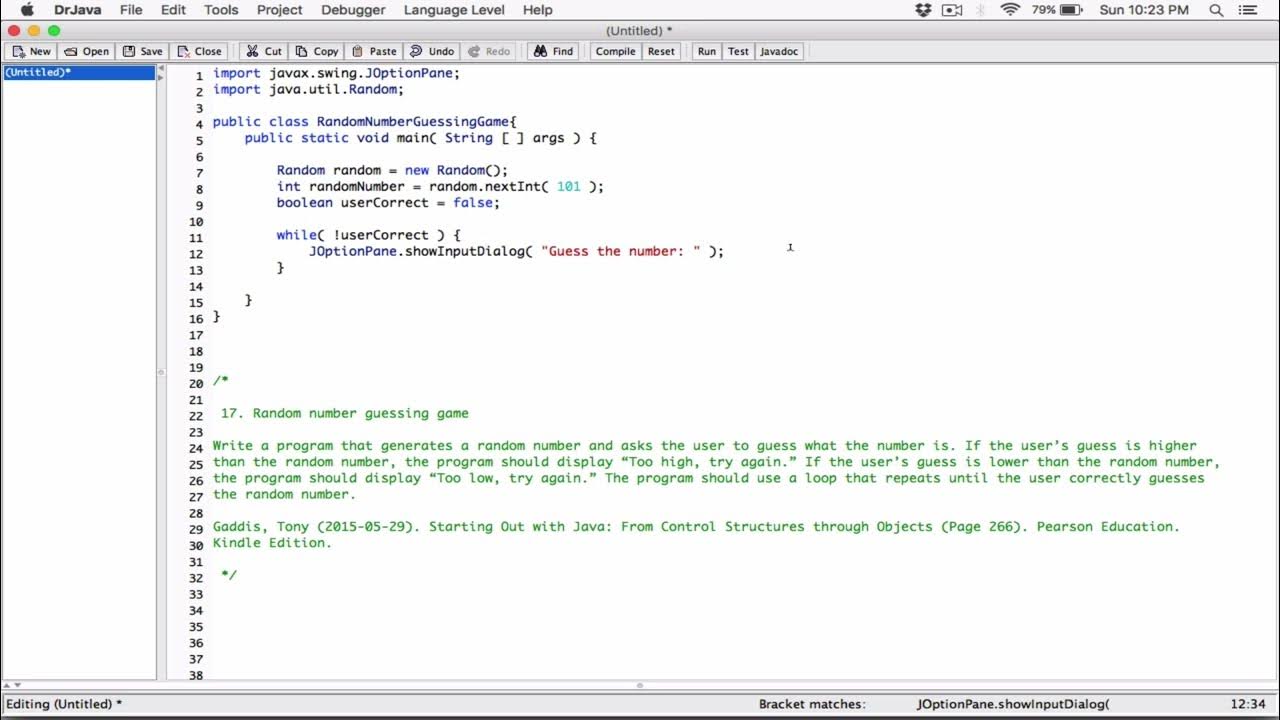The image size is (1280, 720).
Task: Click the 'Editing (Untitled) *' status bar text
Action: (x=64, y=704)
